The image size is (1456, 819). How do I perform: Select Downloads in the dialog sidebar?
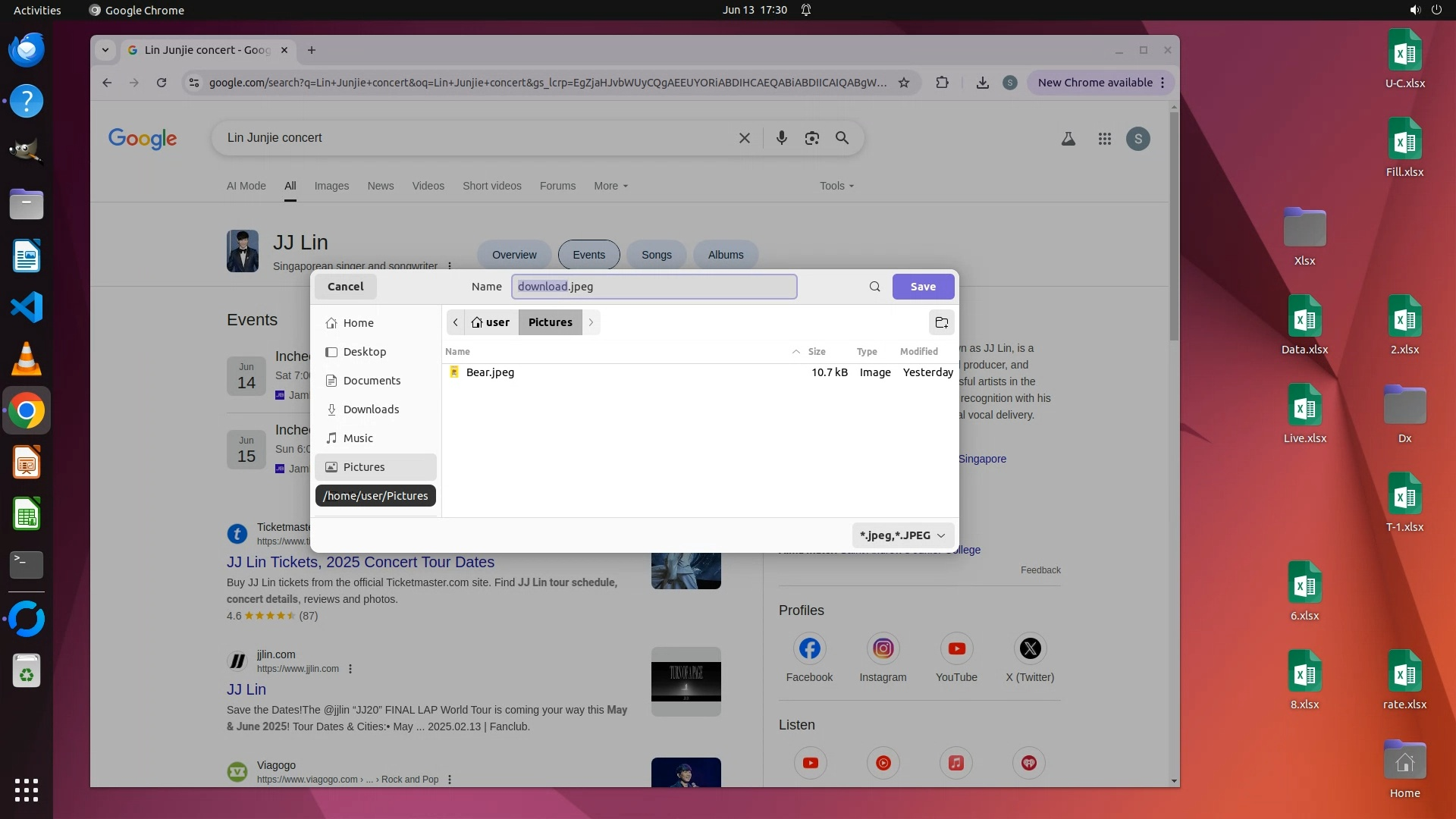[x=371, y=409]
